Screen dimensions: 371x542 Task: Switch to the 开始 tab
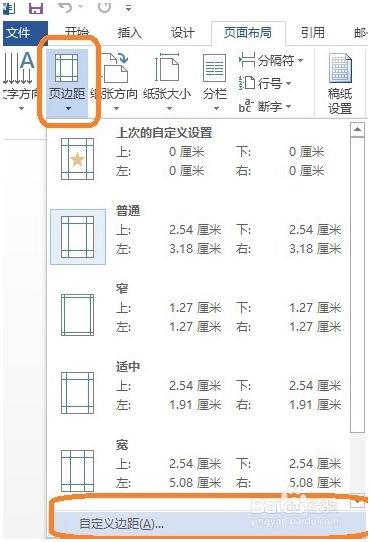76,33
